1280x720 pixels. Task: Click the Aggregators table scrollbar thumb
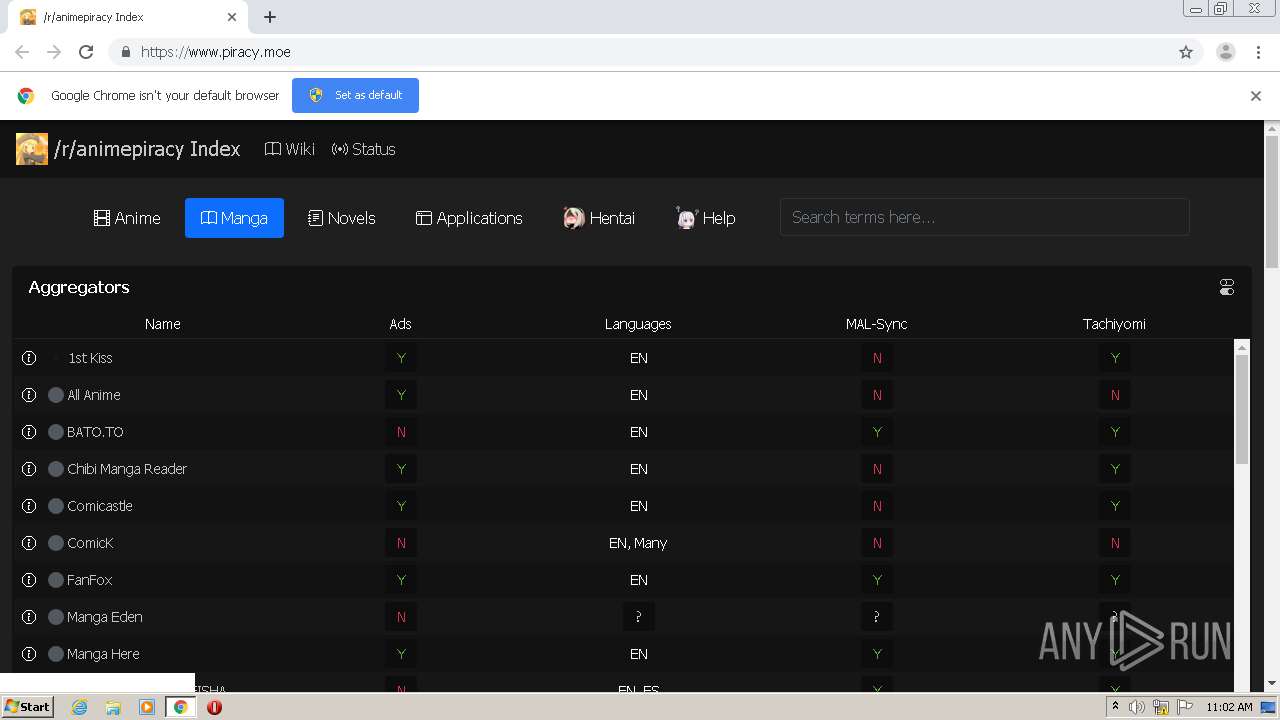click(1242, 409)
